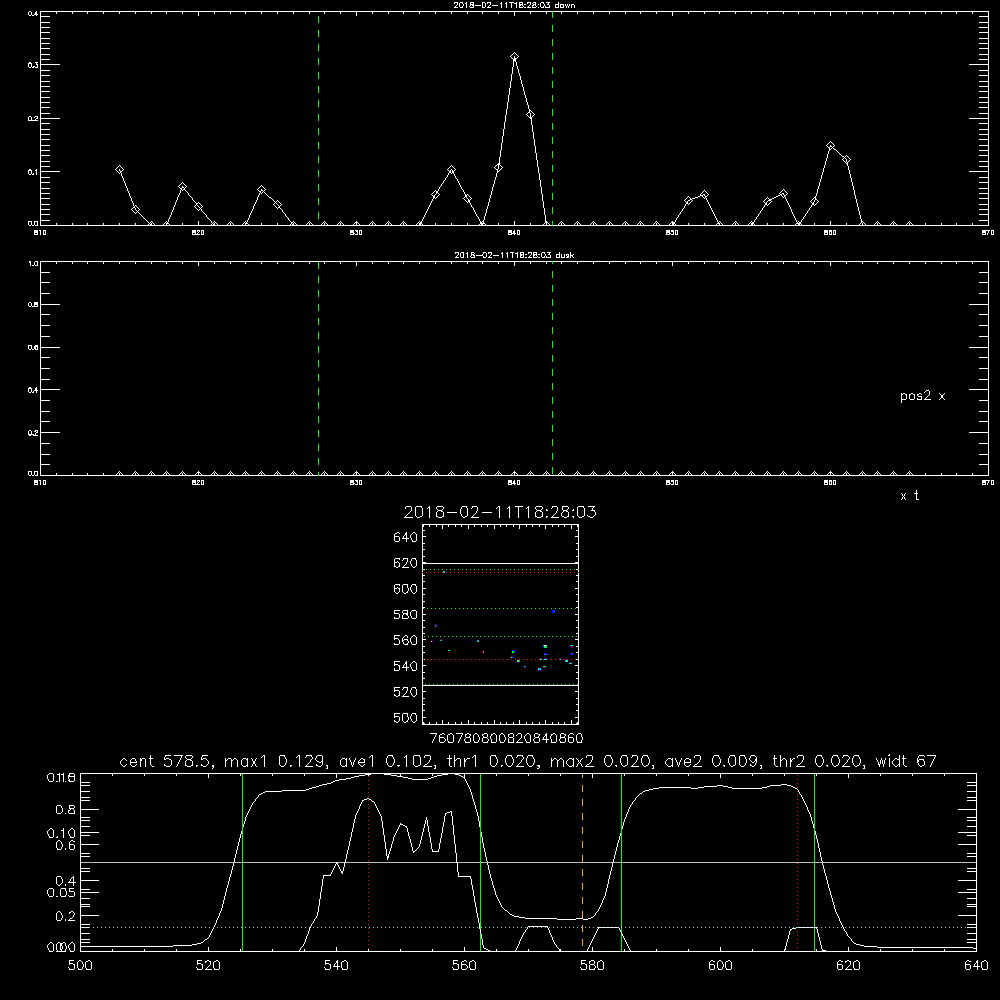The width and height of the screenshot is (1000, 1000).
Task: Click the green vertical line near 615 in bottom plot
Action: 814,862
